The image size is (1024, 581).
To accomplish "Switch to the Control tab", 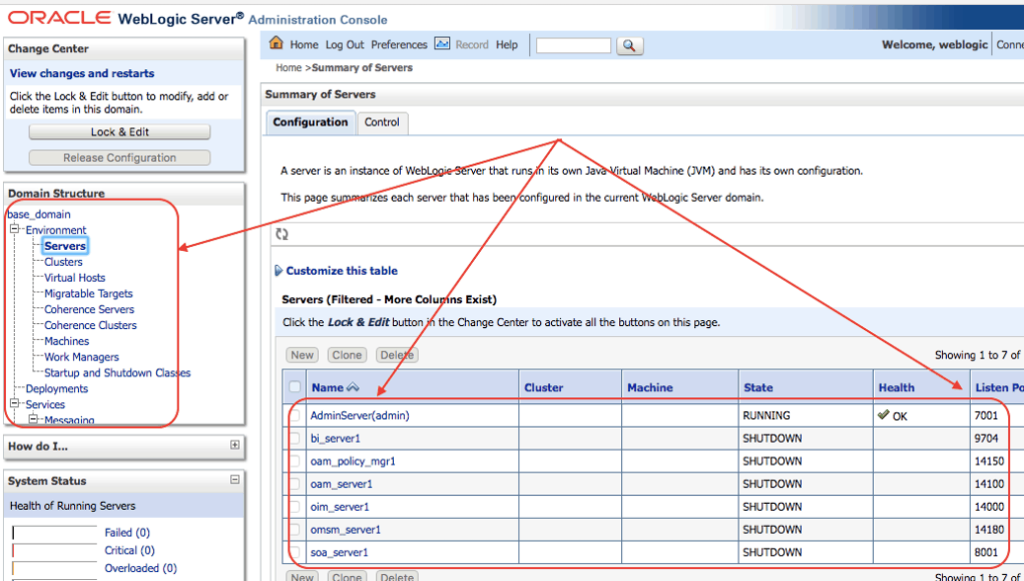I will pos(382,123).
